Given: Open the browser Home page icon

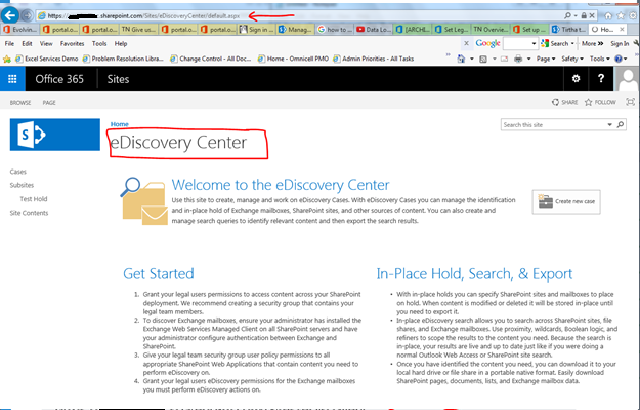Looking at the screenshot, I should (x=608, y=16).
